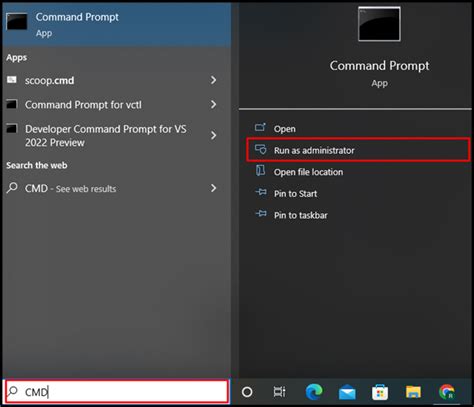The image size is (474, 407).
Task: Click the Command Prompt icon in best match
Action: point(17,21)
